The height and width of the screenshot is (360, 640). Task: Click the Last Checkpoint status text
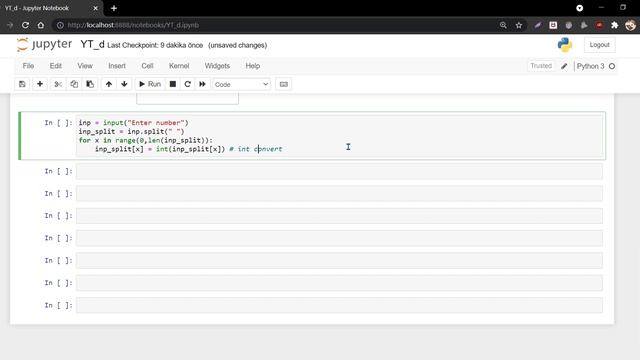pyautogui.click(x=155, y=45)
